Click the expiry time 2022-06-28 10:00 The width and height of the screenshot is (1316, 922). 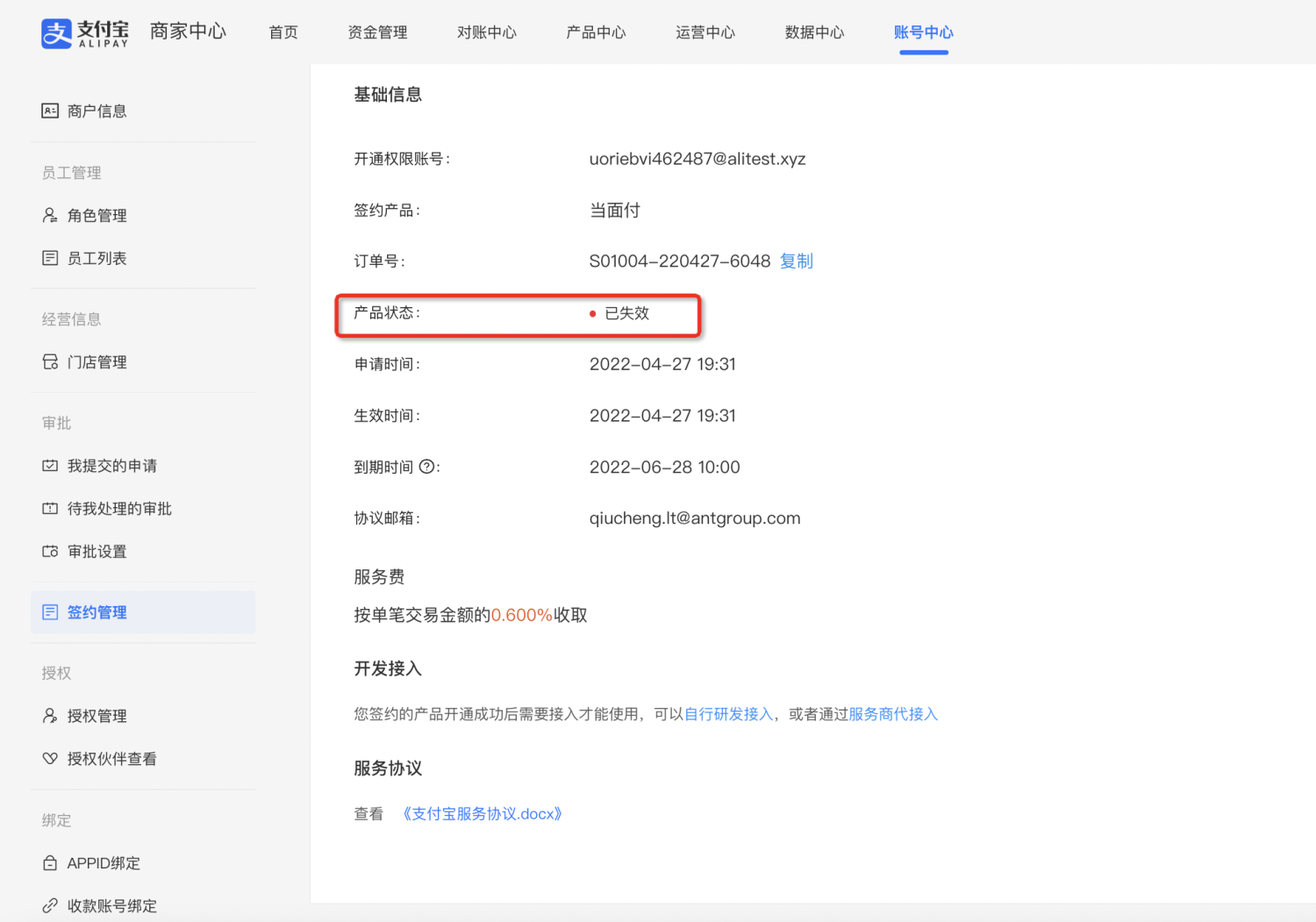pyautogui.click(x=665, y=467)
